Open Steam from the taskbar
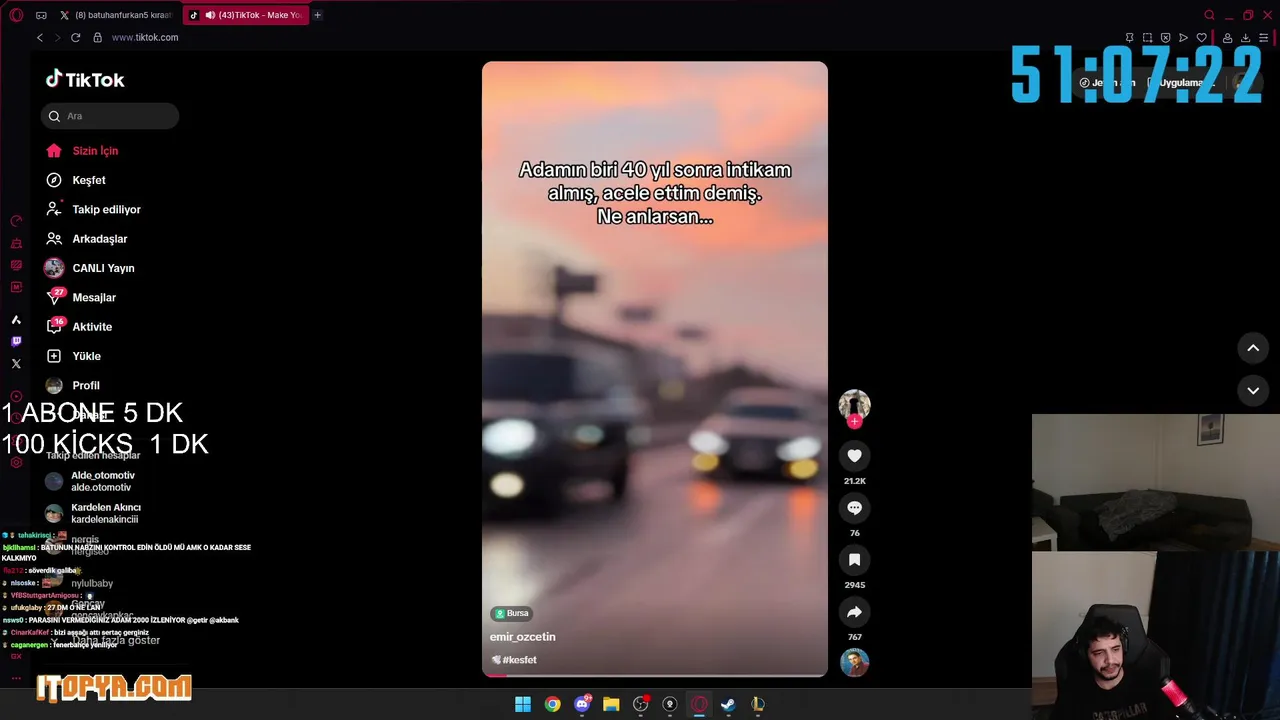Image resolution: width=1280 pixels, height=720 pixels. point(728,704)
